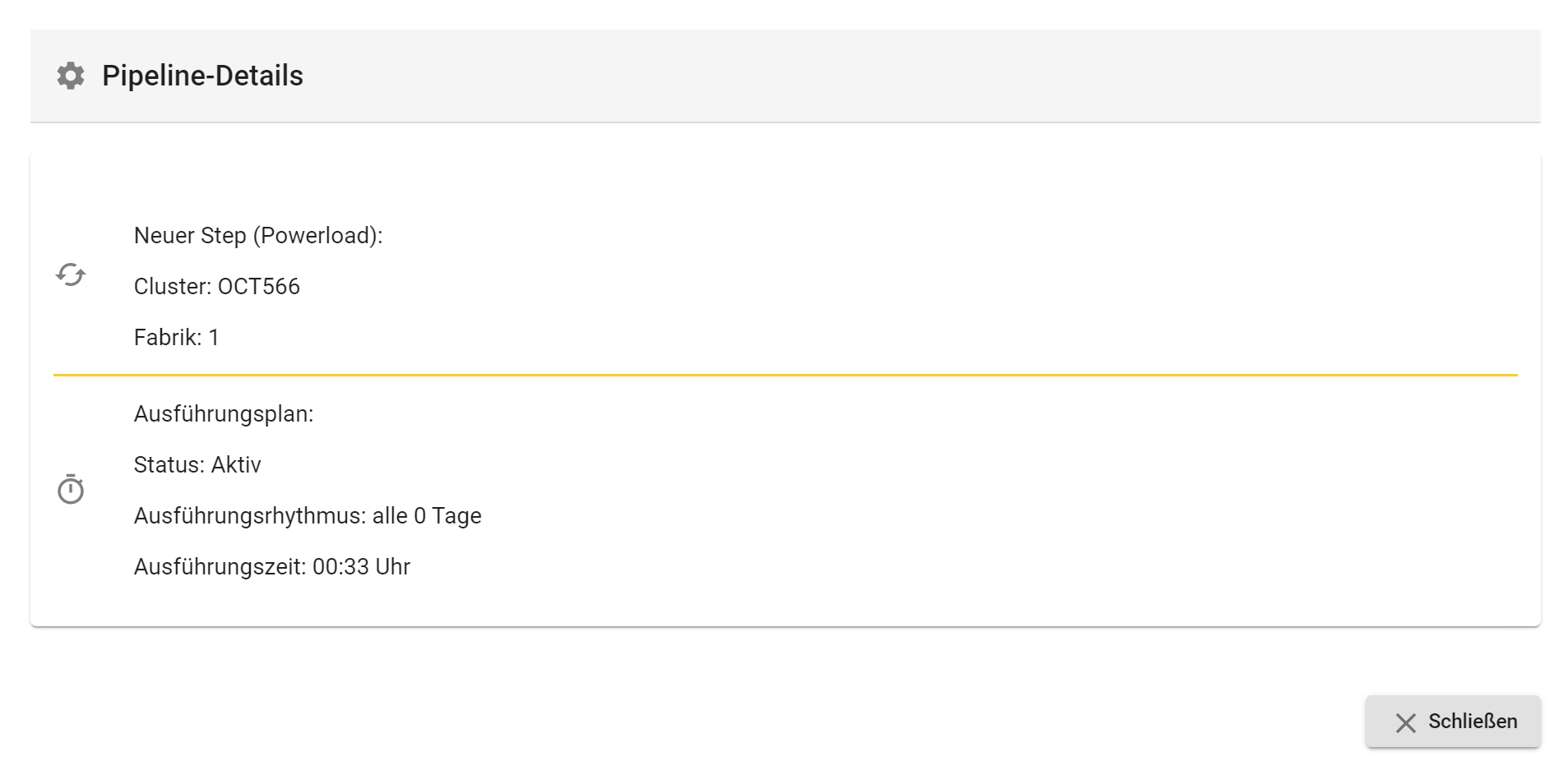
Task: Collapse the Cluster OCT566 step entry
Action: coord(217,286)
